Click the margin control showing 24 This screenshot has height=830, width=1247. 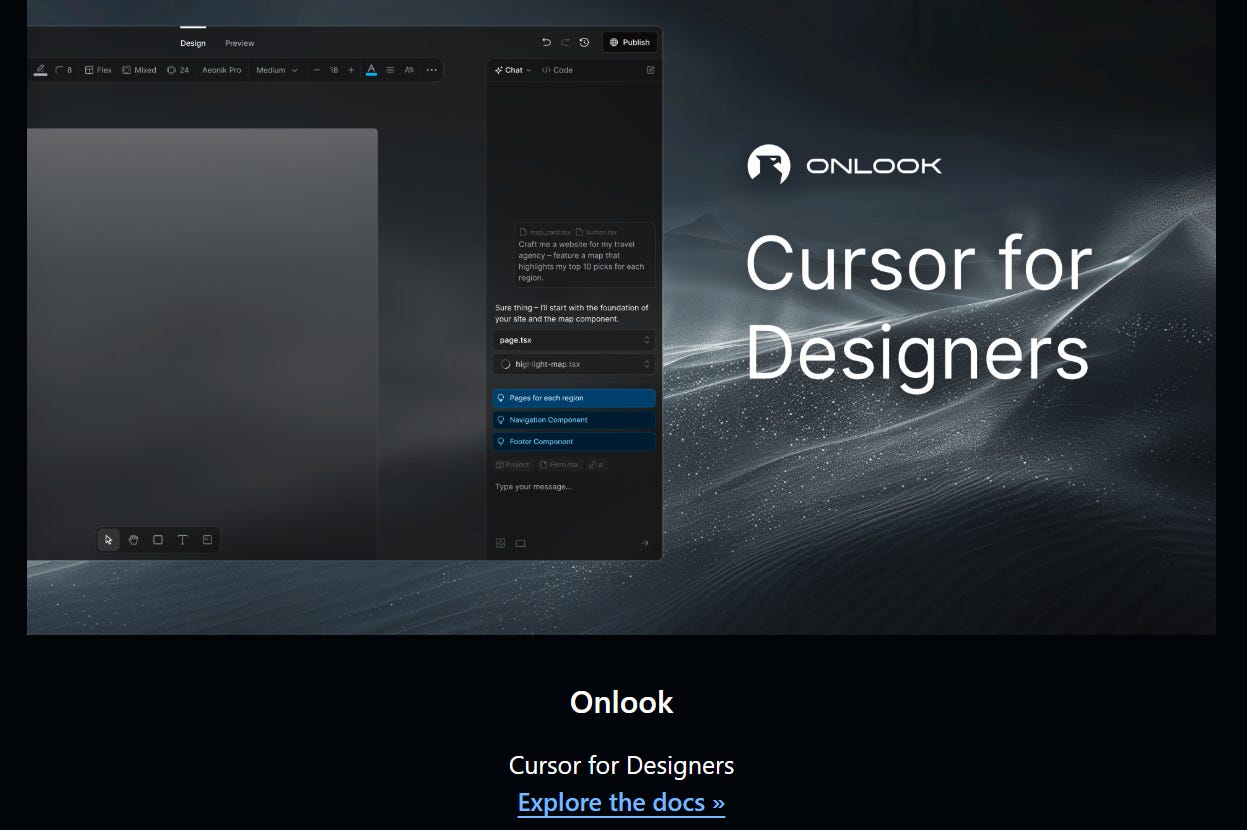(178, 70)
